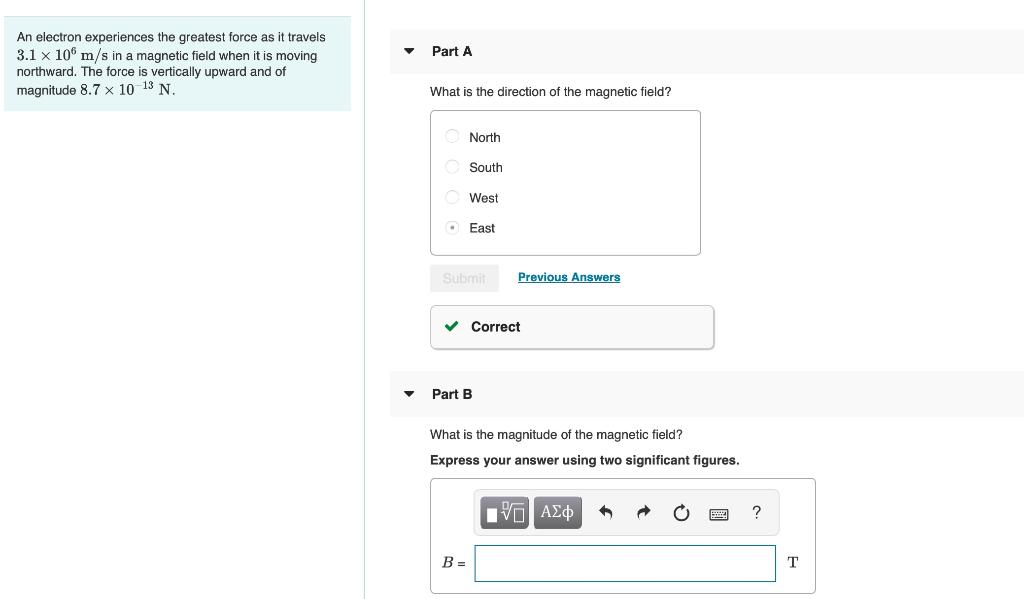Open the Previous Answers link

pos(569,277)
